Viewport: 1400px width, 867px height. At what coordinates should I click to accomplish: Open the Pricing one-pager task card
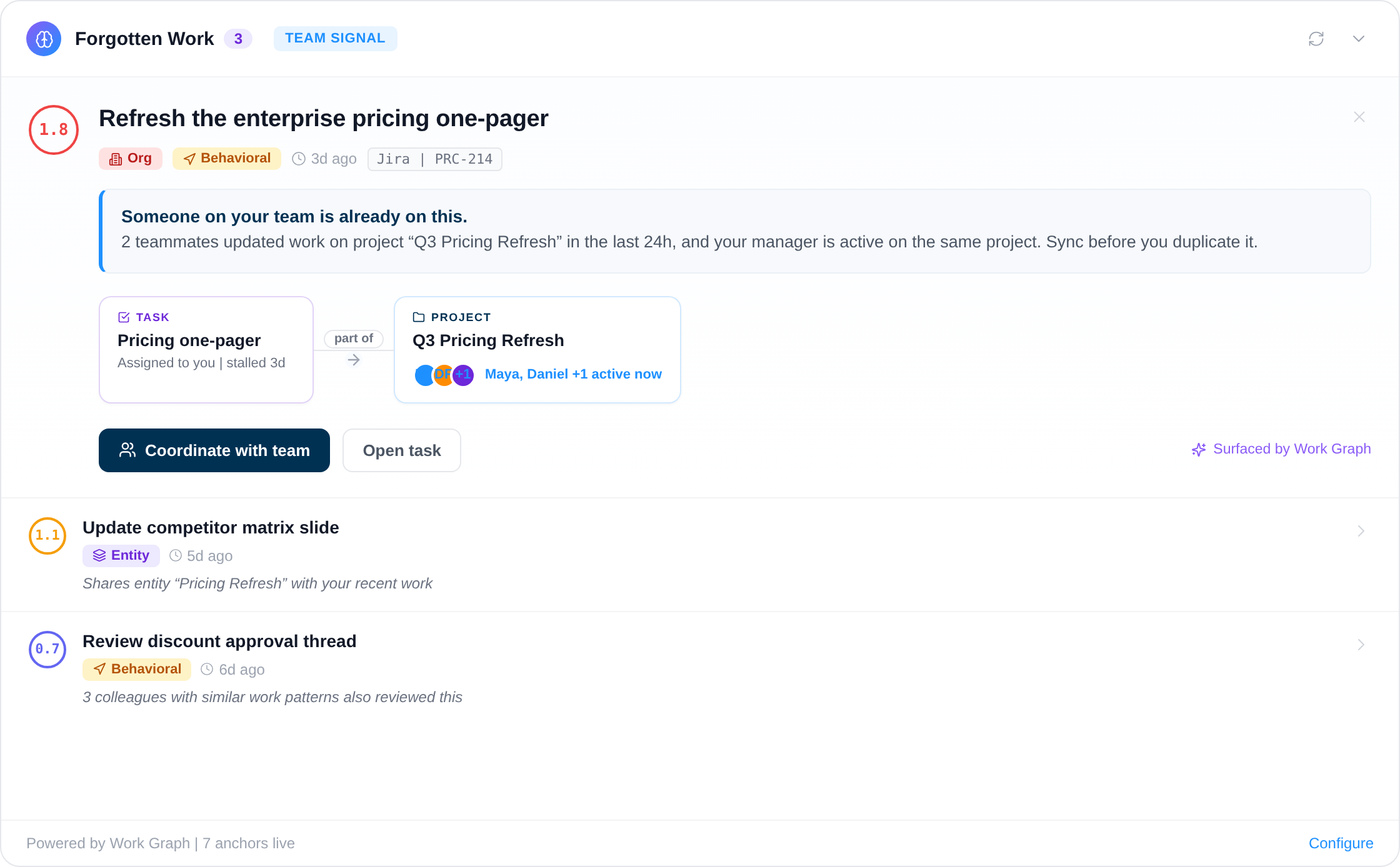pyautogui.click(x=206, y=350)
